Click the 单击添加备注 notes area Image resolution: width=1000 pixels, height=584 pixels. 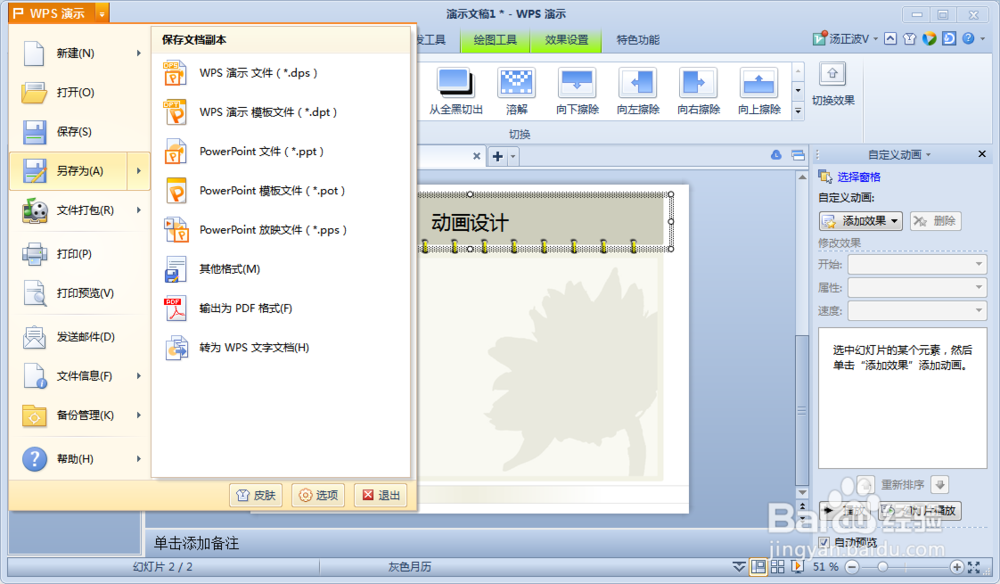coord(196,543)
